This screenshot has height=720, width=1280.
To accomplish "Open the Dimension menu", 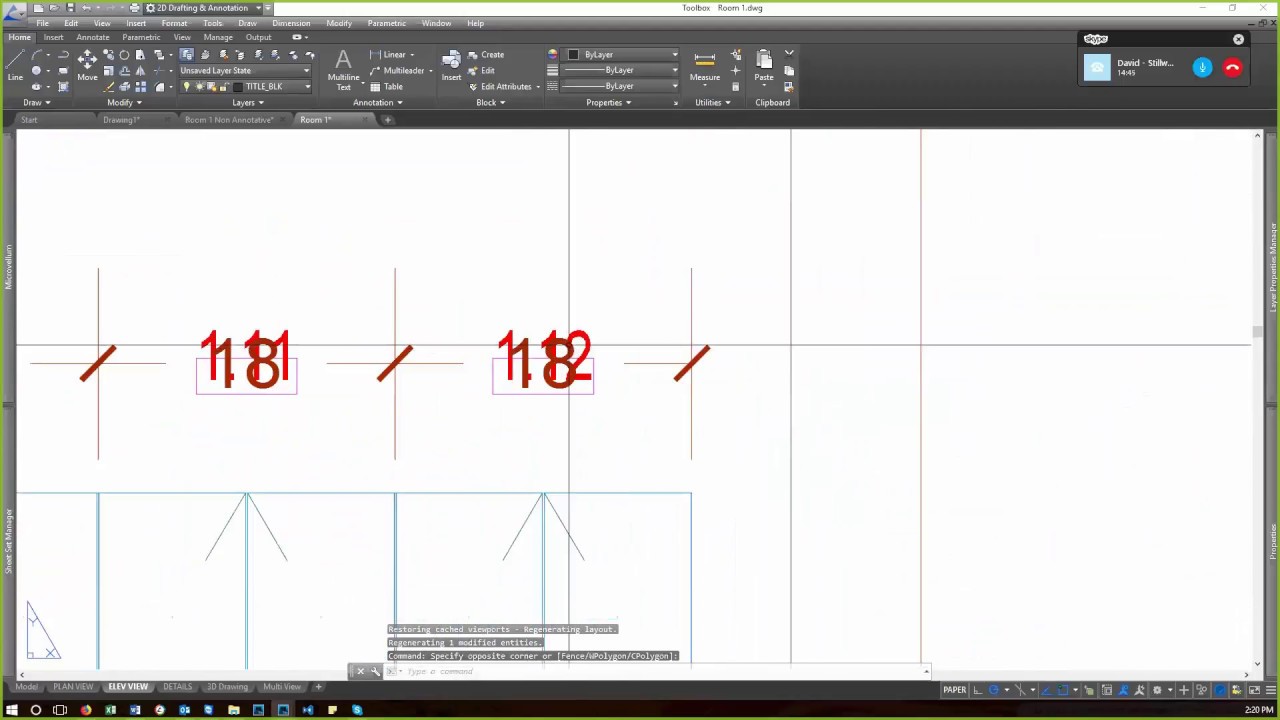I will pyautogui.click(x=291, y=23).
